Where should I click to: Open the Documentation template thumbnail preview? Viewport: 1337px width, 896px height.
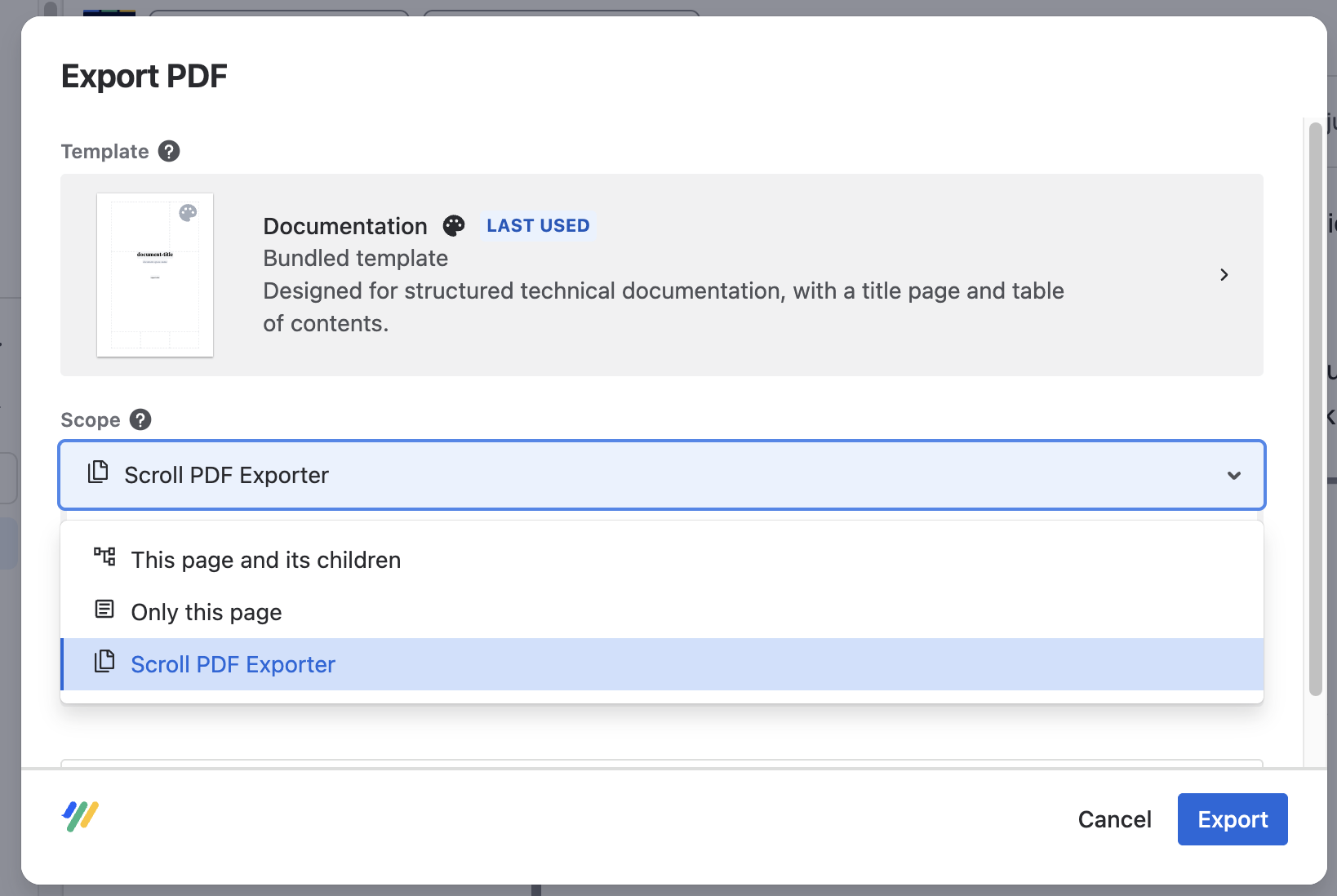click(155, 275)
